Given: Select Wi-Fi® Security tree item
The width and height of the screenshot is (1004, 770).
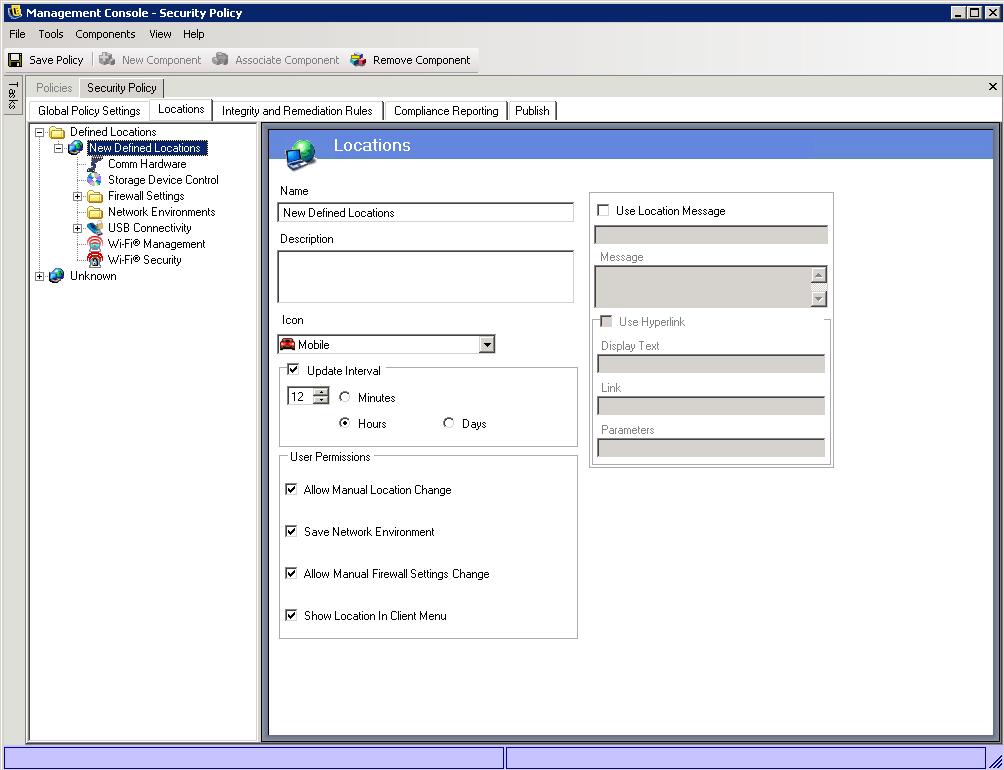Looking at the screenshot, I should point(145,260).
